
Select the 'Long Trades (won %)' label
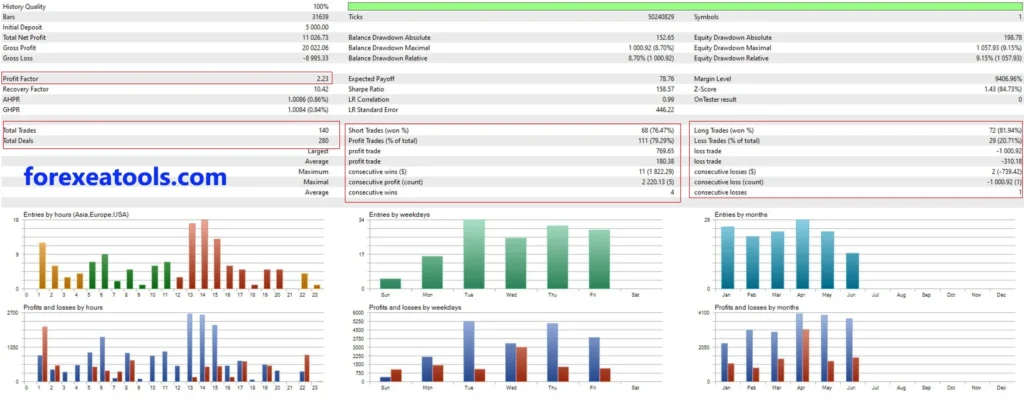tap(724, 131)
